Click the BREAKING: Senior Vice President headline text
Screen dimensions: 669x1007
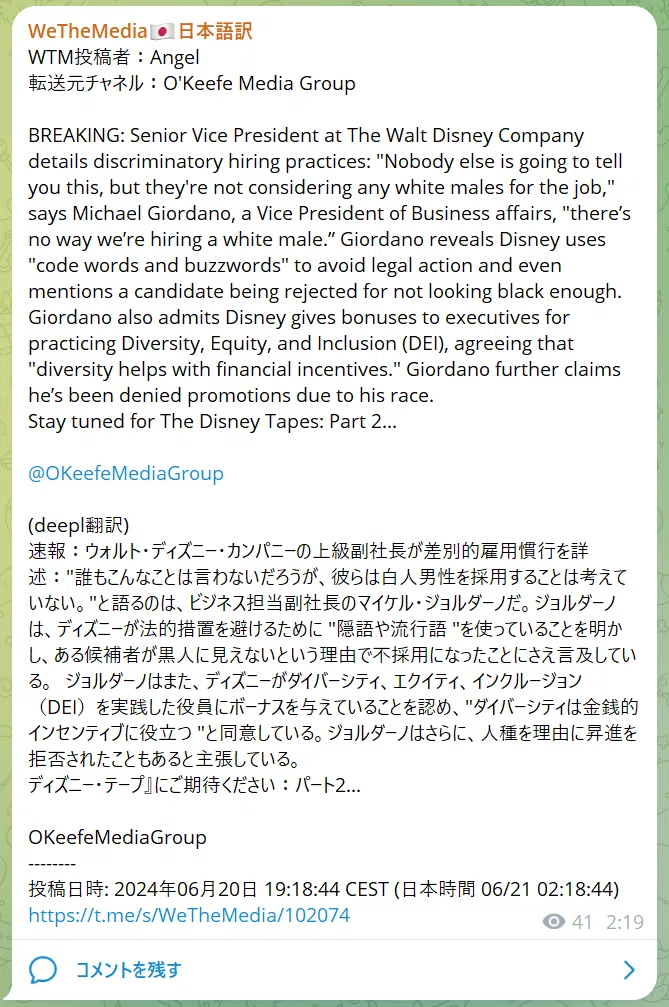(306, 136)
